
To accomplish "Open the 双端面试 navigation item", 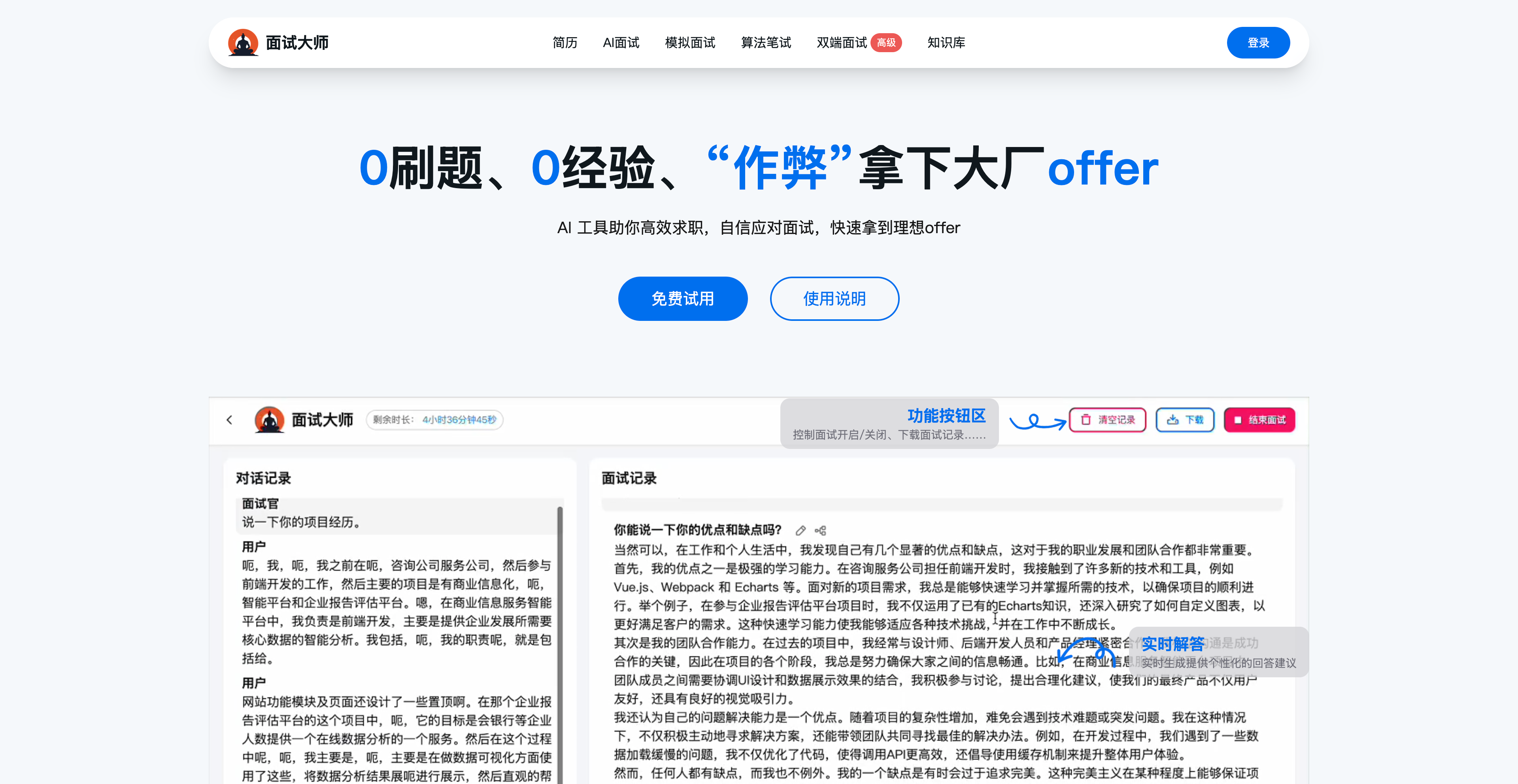I will tap(841, 42).
